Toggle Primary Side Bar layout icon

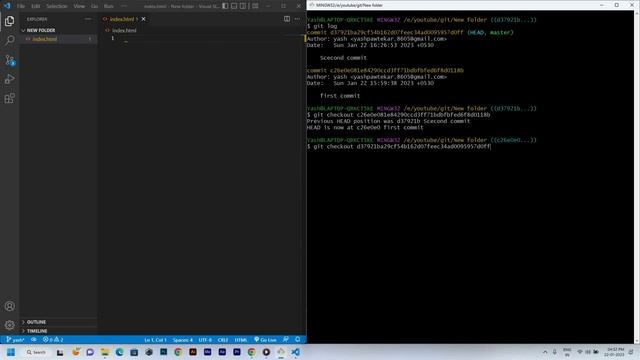[225, 6]
